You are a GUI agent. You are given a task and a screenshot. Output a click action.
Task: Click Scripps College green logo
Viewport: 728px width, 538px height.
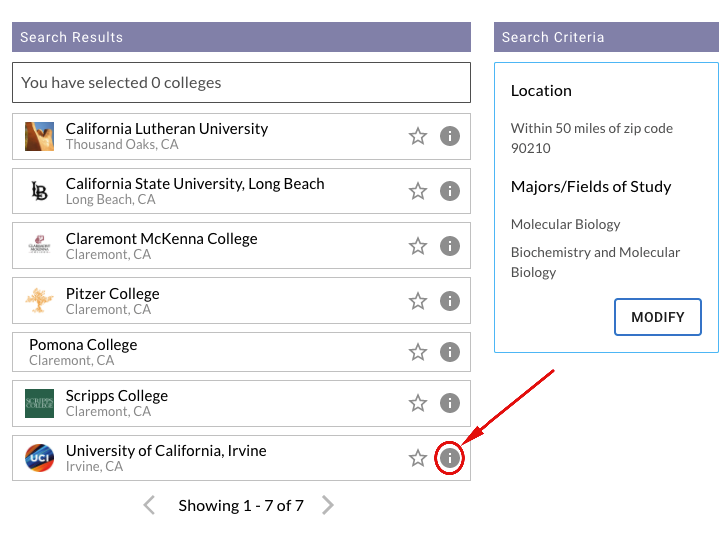pyautogui.click(x=39, y=403)
